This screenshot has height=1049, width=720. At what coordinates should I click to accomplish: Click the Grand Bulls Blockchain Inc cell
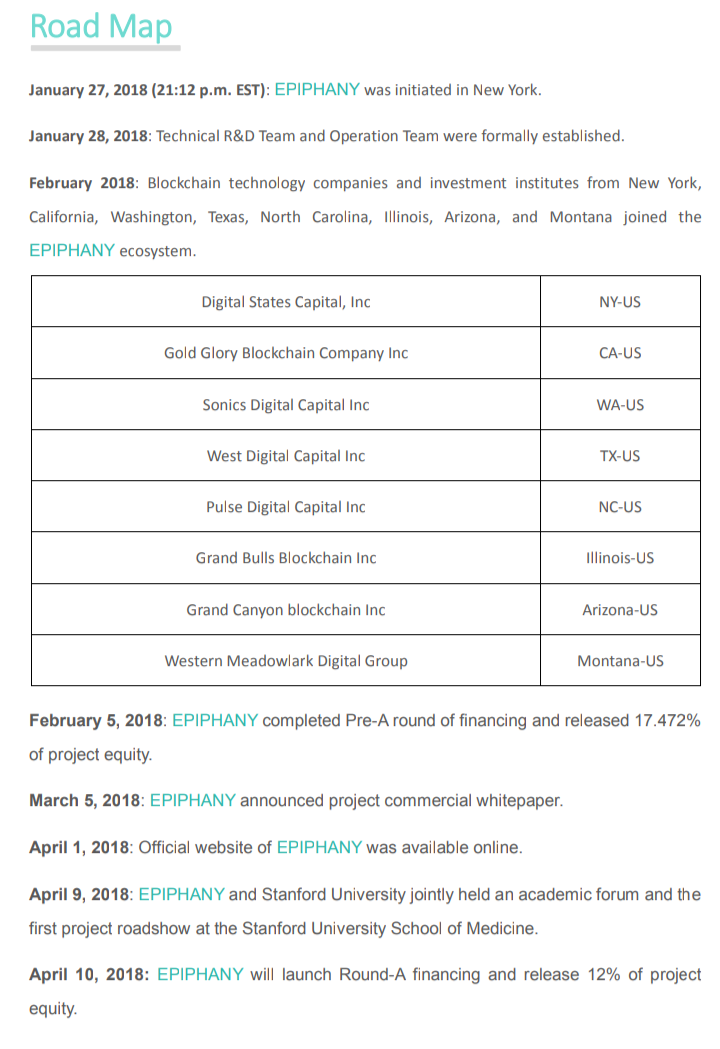[x=286, y=558]
